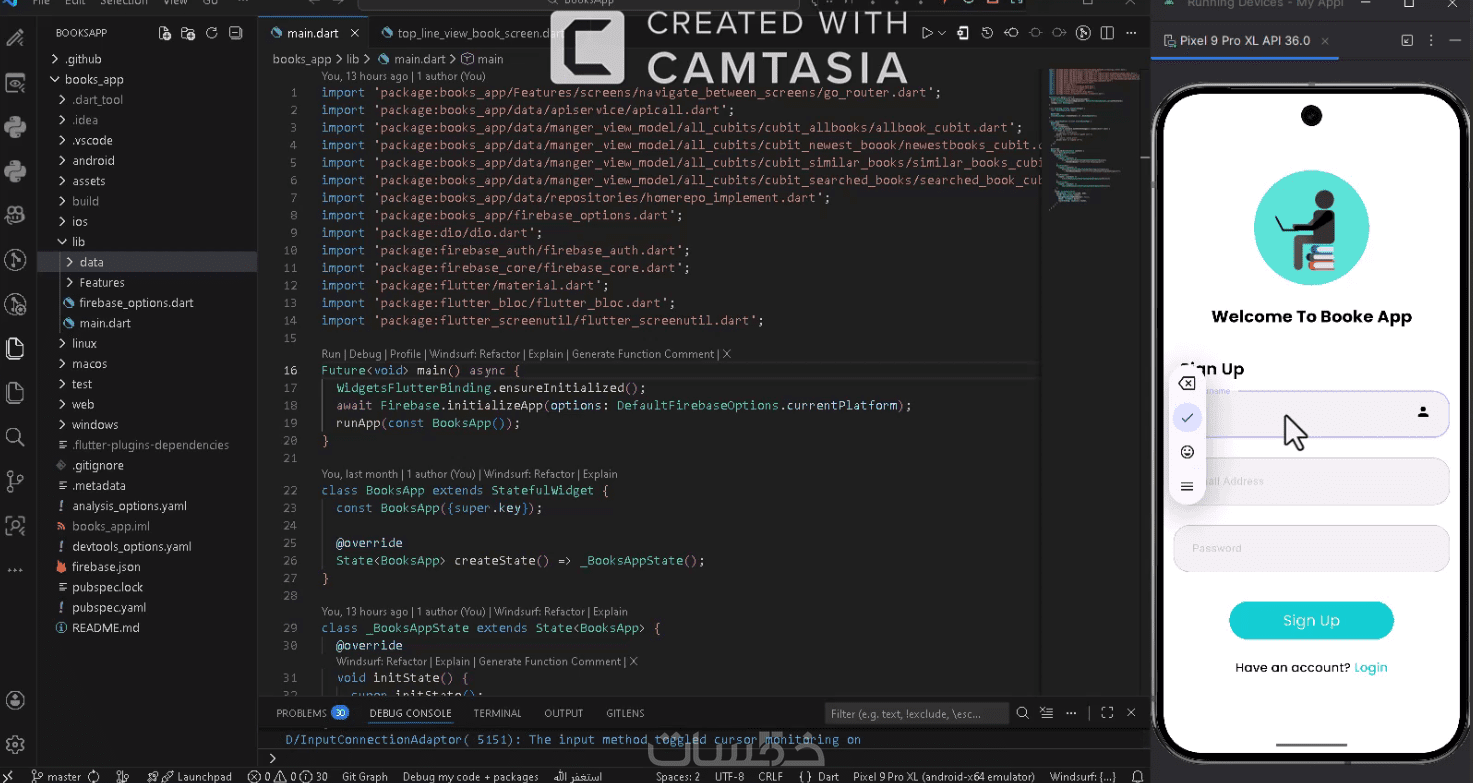
Task: Maximize the bottom panel
Action: pyautogui.click(x=1107, y=713)
